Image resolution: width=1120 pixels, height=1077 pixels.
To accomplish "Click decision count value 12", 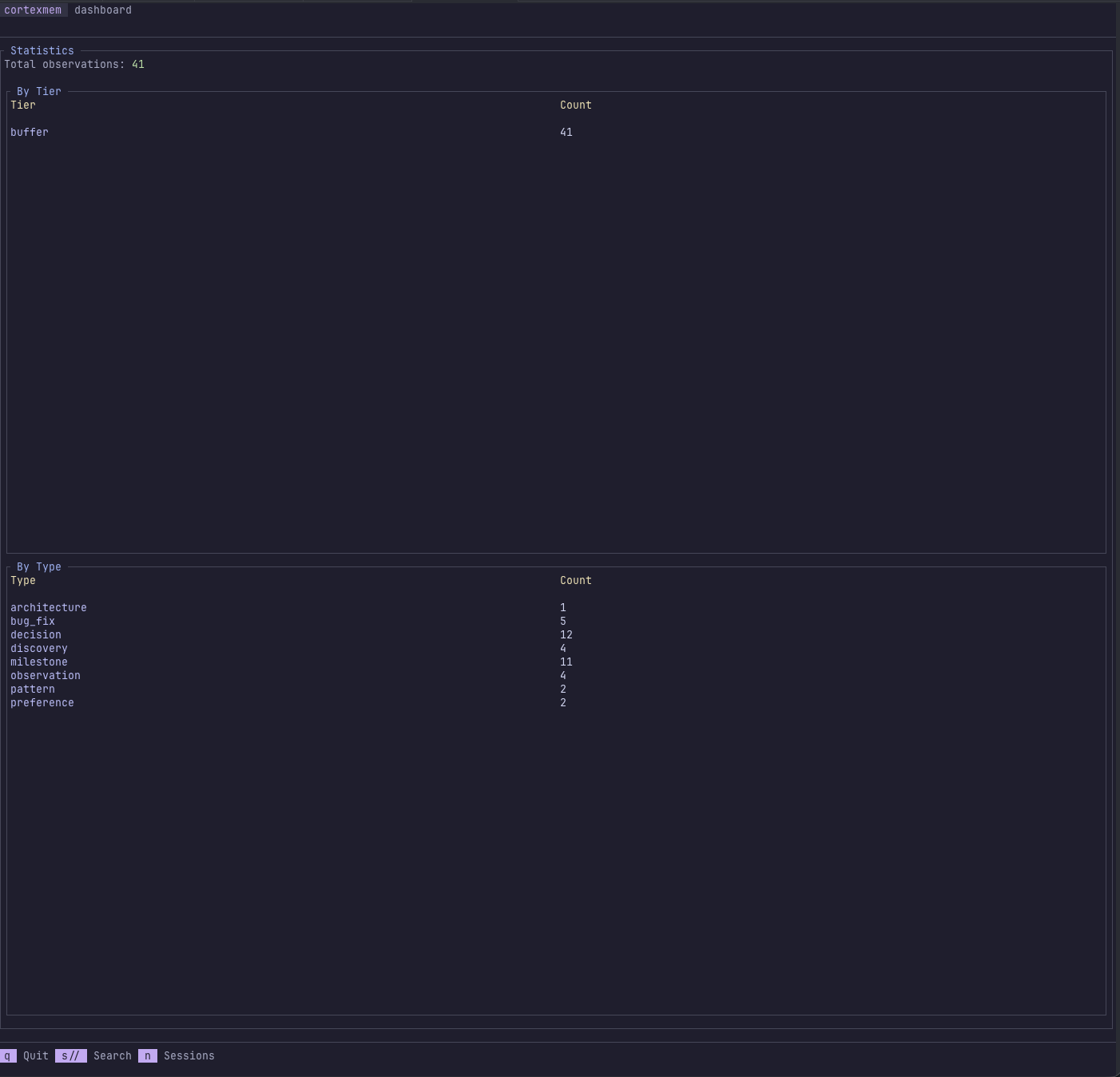I will click(566, 635).
